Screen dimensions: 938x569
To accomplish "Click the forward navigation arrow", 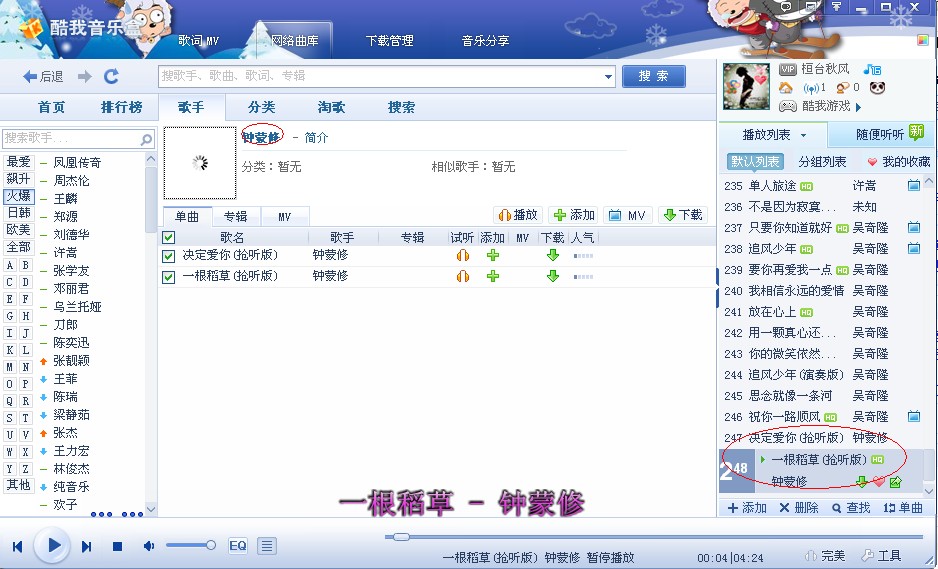I will click(85, 77).
